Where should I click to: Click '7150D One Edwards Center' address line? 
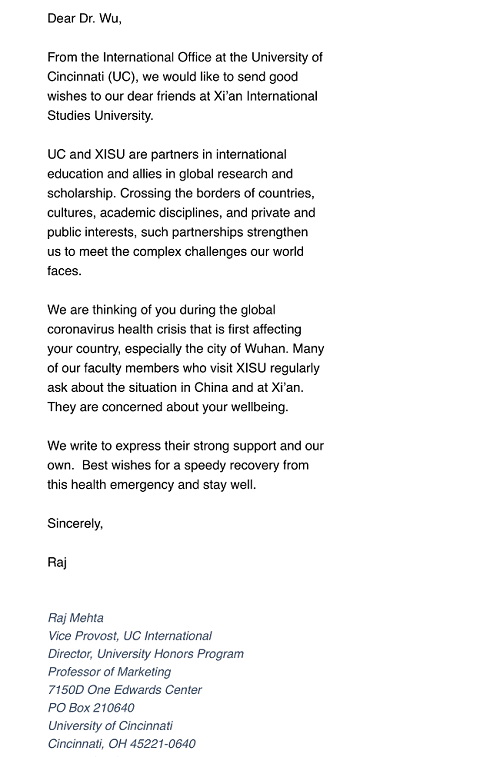tap(125, 689)
